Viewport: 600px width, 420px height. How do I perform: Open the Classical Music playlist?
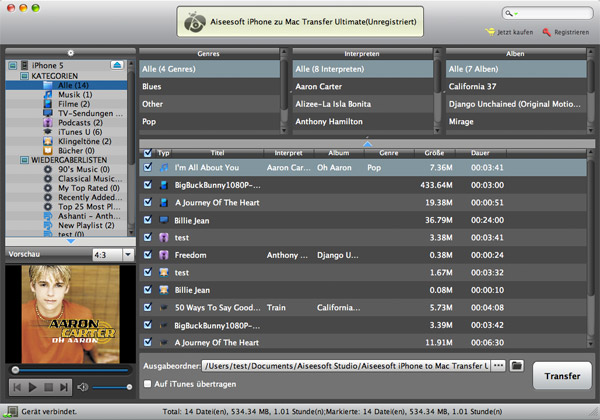(90, 179)
